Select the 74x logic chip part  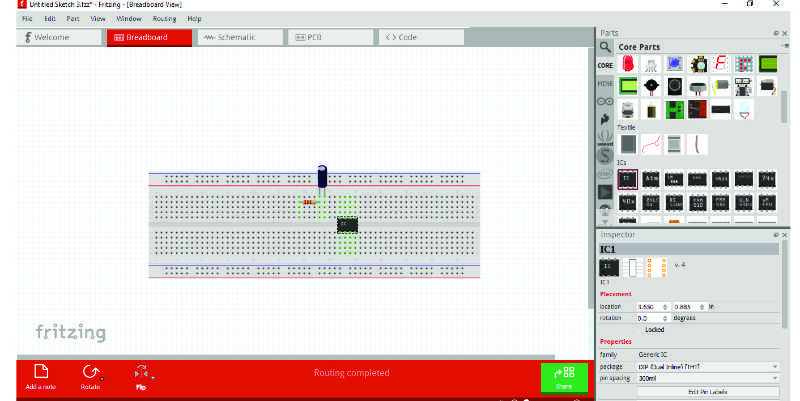(767, 179)
